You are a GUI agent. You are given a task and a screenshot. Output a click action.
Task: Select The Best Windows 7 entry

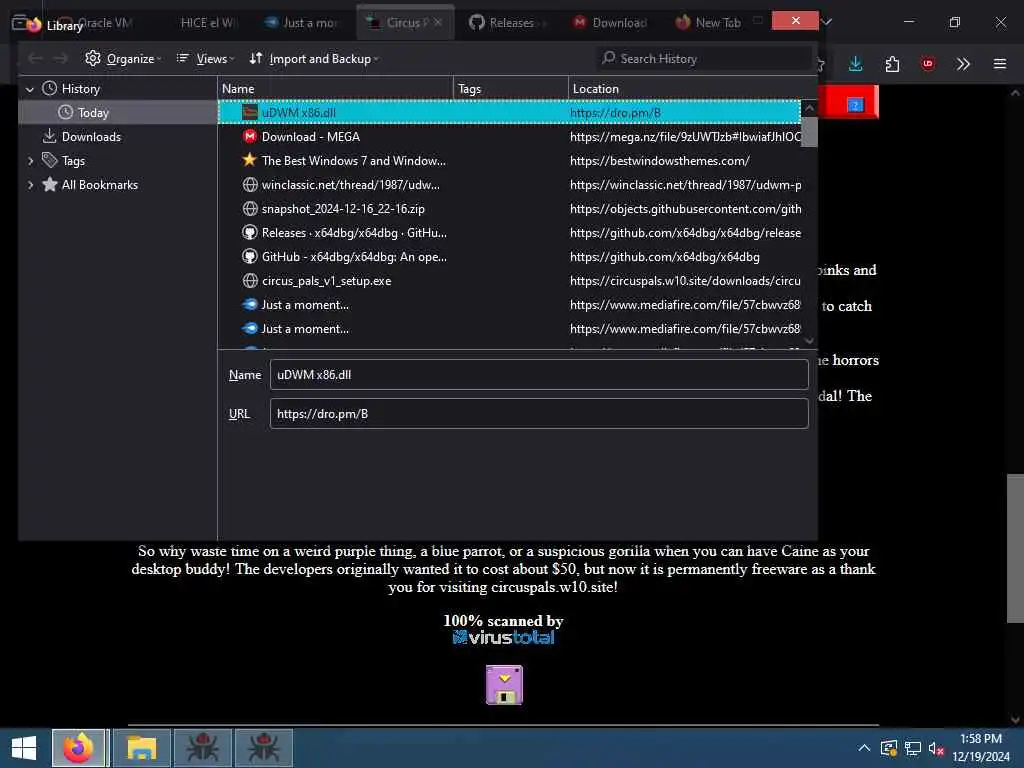[509, 161]
